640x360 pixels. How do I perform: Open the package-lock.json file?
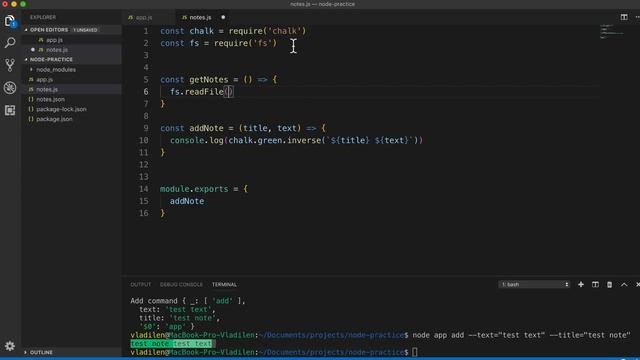click(x=61, y=109)
